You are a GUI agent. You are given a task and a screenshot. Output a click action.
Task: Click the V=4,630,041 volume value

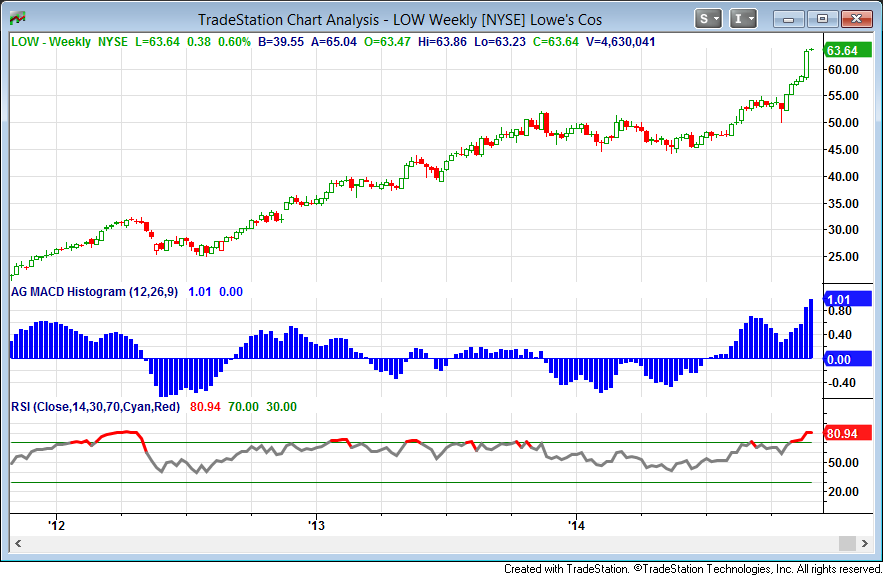click(620, 42)
